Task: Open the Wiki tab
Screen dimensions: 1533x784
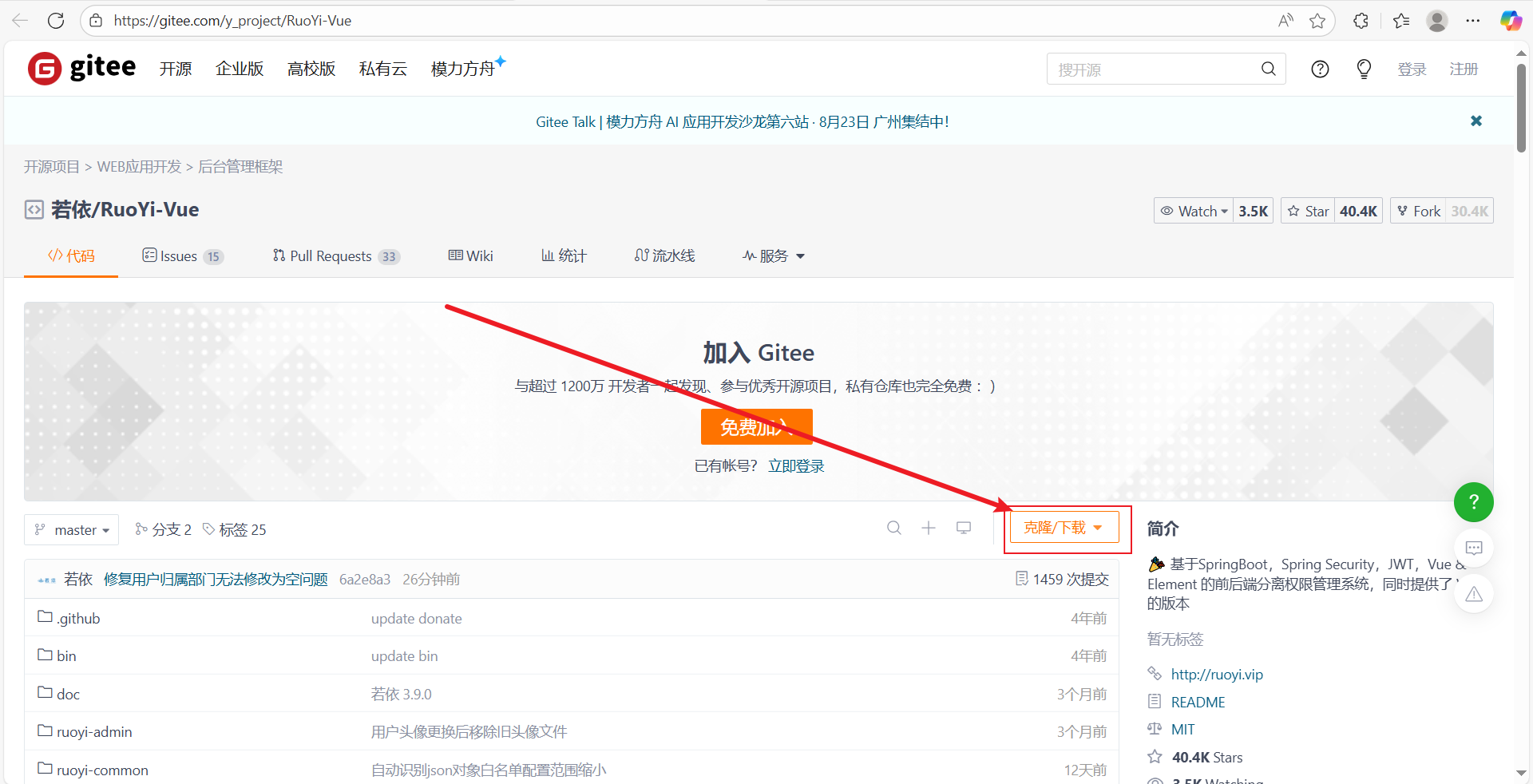Action: point(471,255)
